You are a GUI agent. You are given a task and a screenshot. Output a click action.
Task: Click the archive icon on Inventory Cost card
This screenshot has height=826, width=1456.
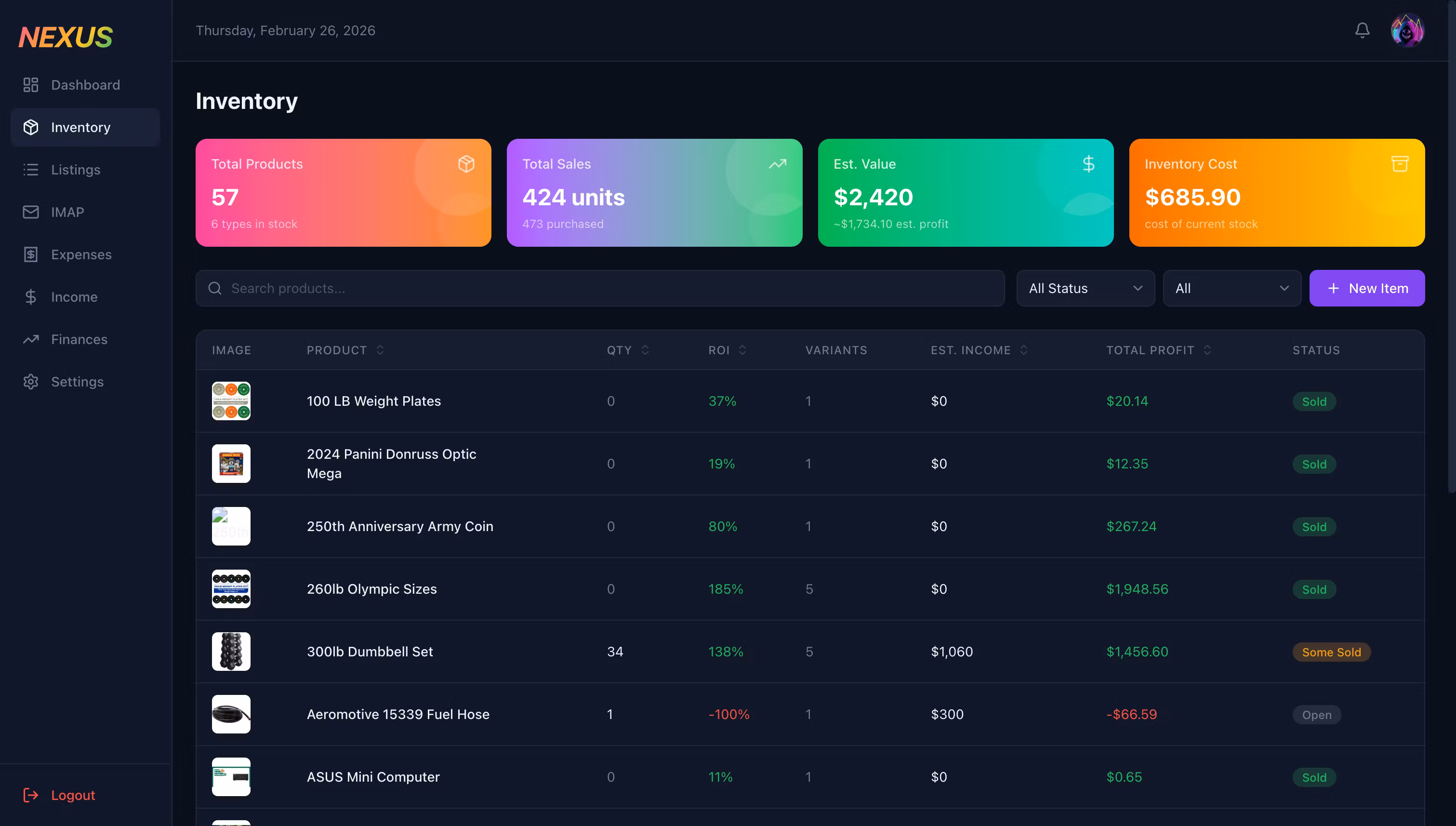point(1399,164)
